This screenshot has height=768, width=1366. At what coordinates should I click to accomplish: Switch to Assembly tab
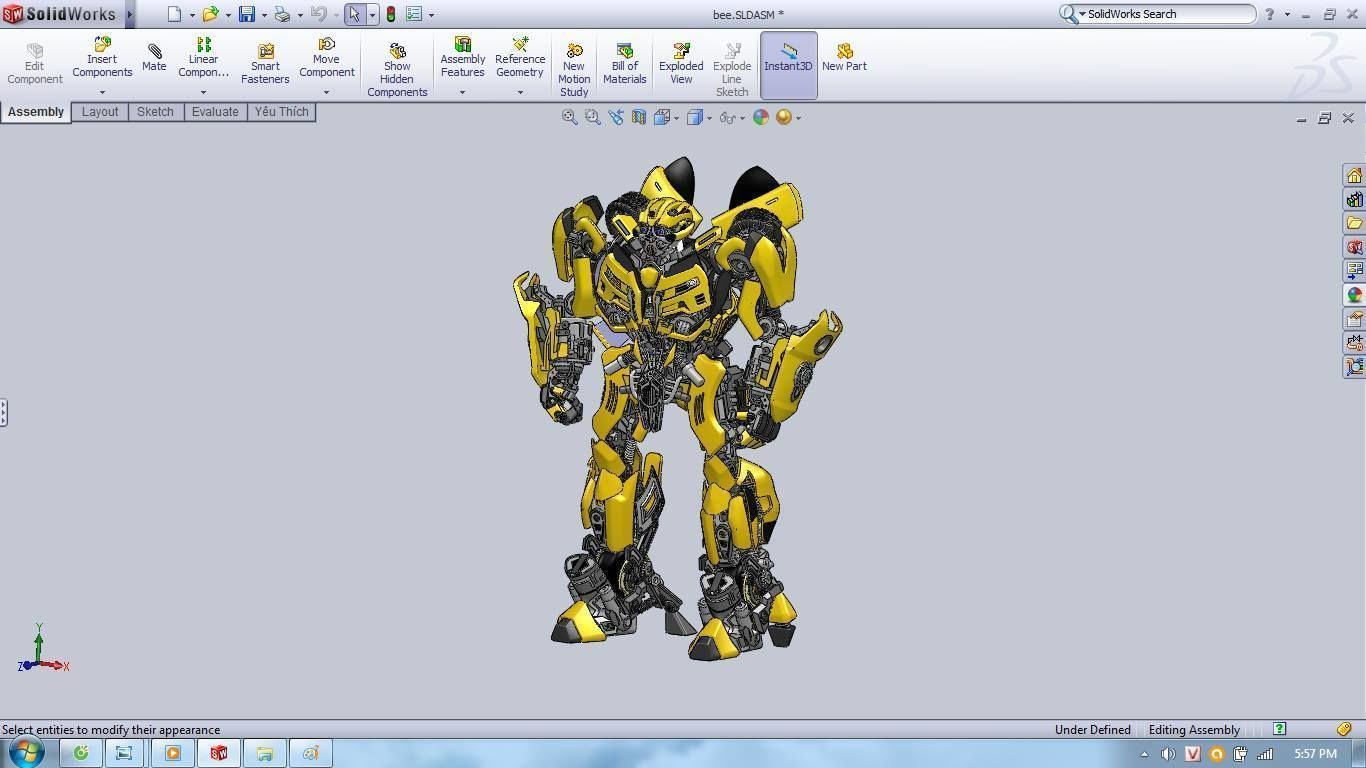pos(36,112)
